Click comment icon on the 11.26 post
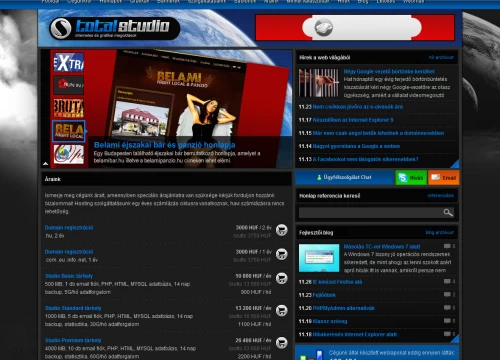Viewport: 500px width, 360px height. tap(447, 281)
